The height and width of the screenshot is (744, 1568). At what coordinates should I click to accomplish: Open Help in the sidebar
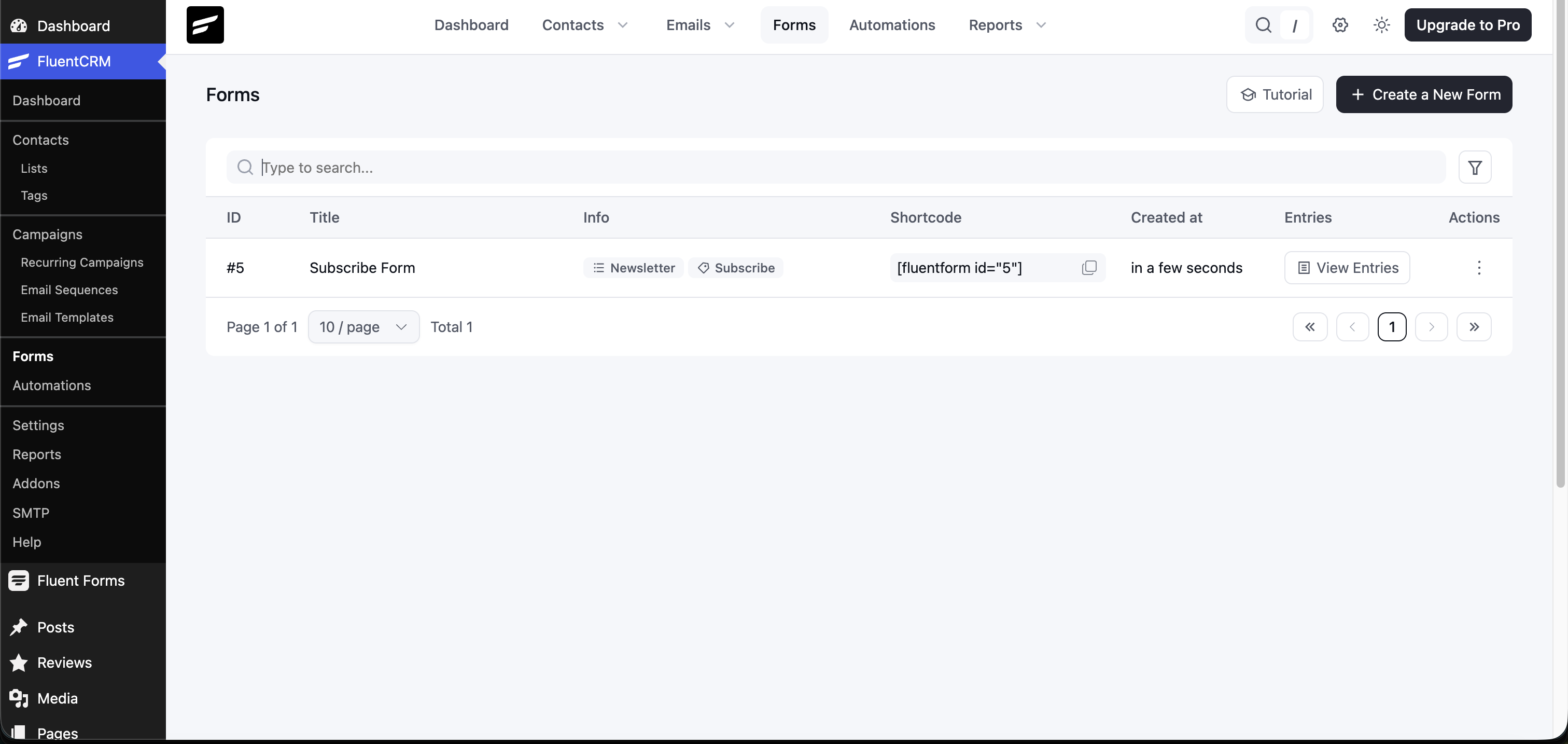tap(27, 542)
